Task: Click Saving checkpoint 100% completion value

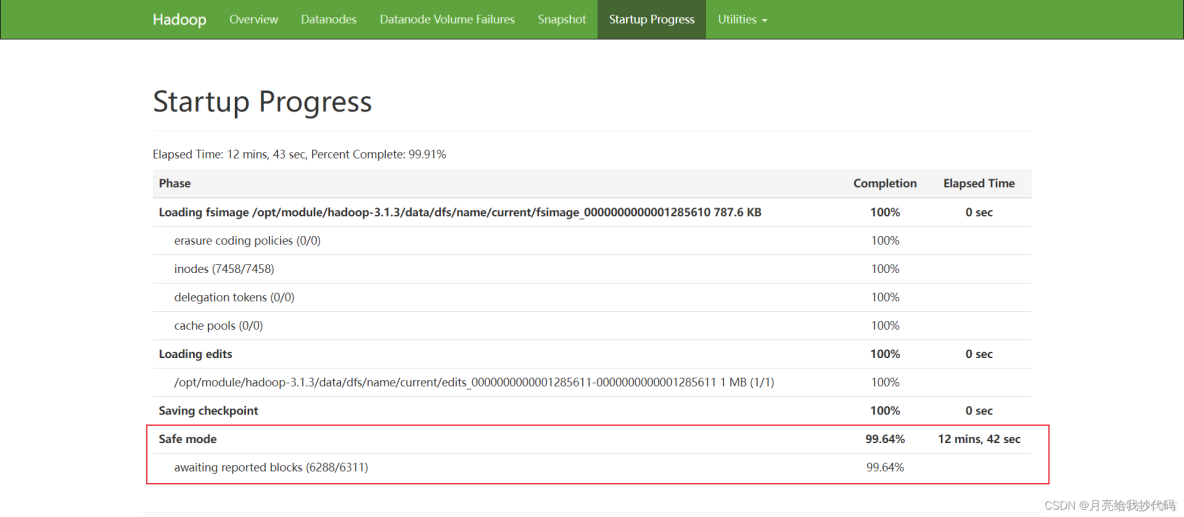Action: click(885, 411)
